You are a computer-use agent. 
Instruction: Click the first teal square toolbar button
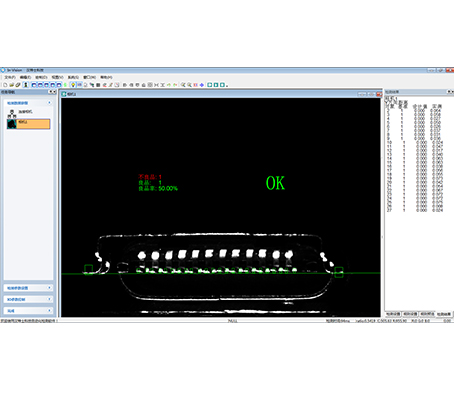(210, 85)
